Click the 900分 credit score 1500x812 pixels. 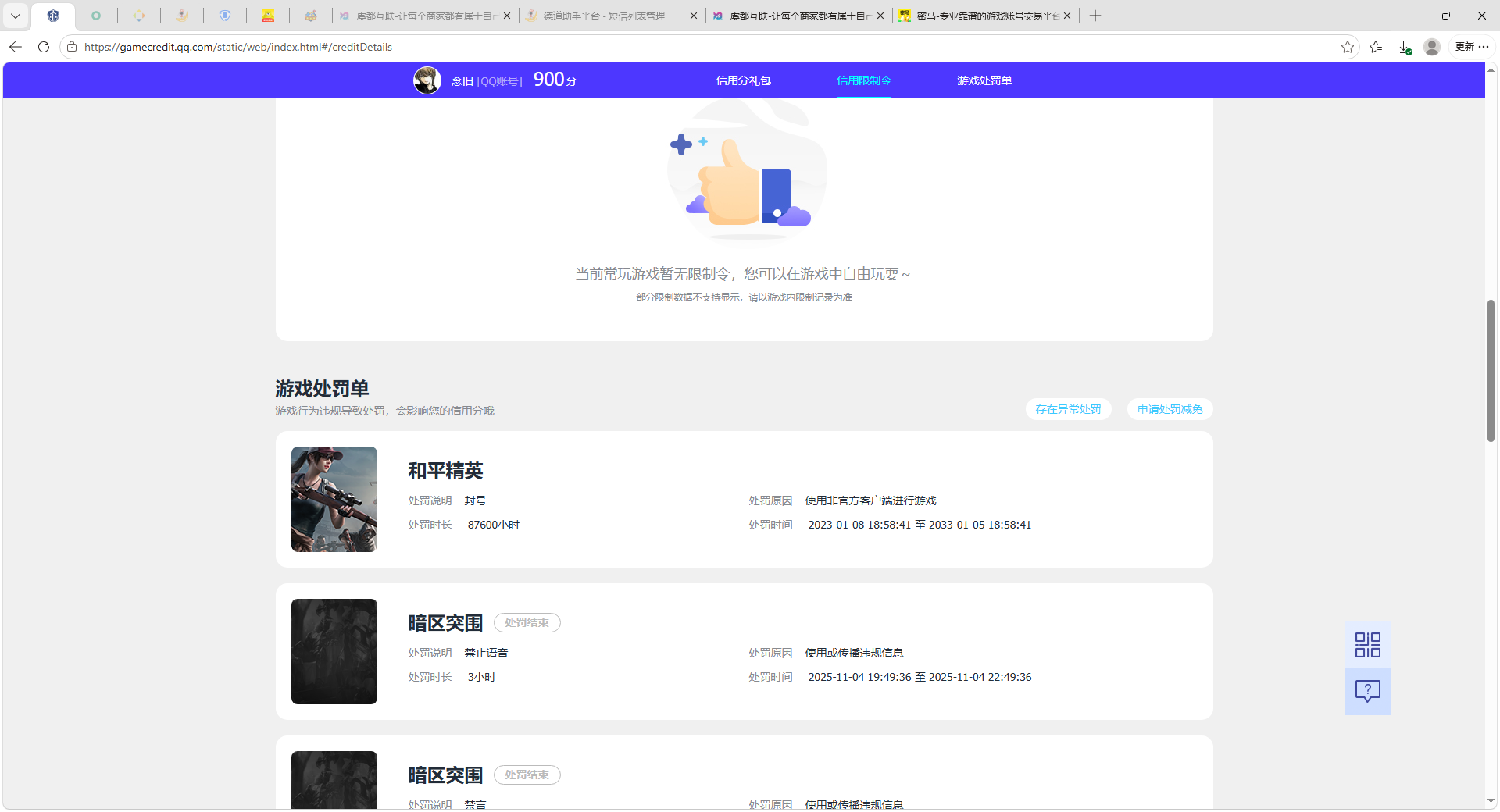pos(555,80)
